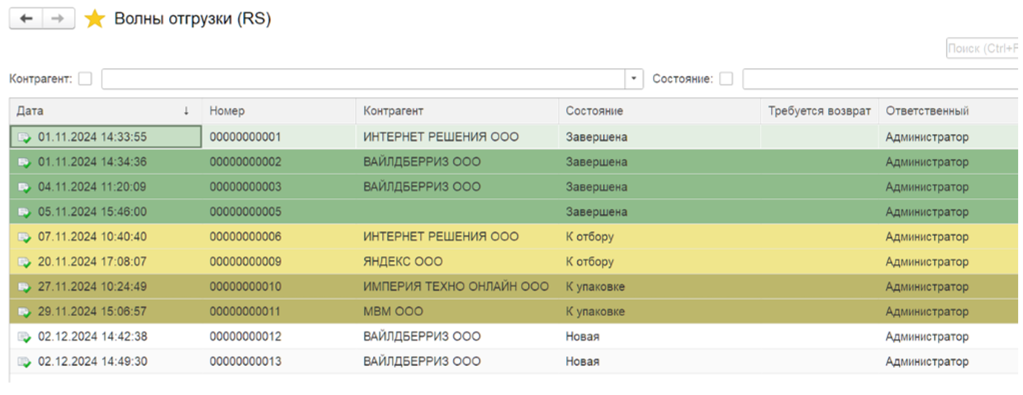Toggle the favorites star icon

pyautogui.click(x=95, y=19)
